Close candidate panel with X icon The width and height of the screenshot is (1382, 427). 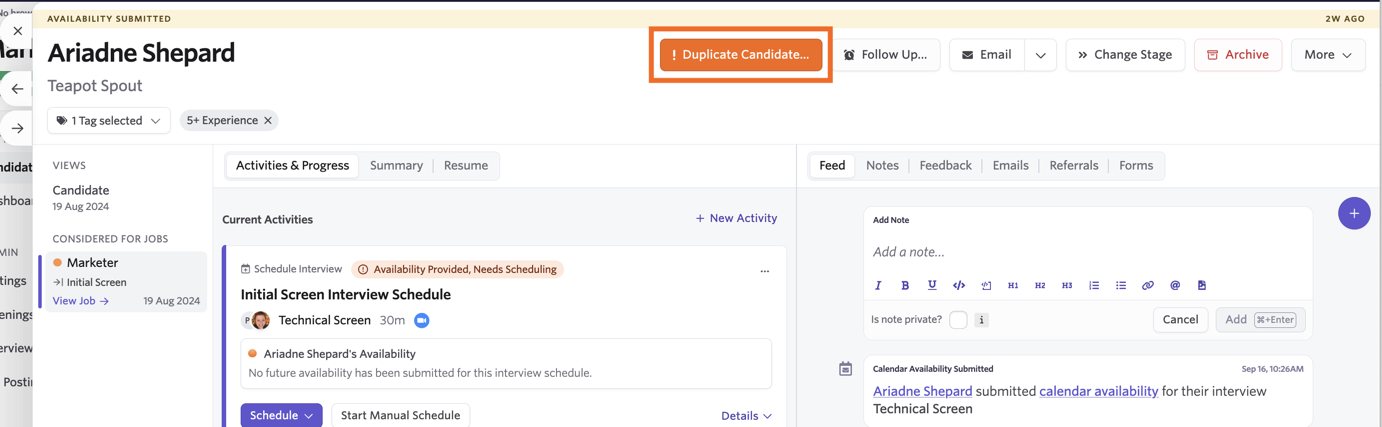[18, 31]
